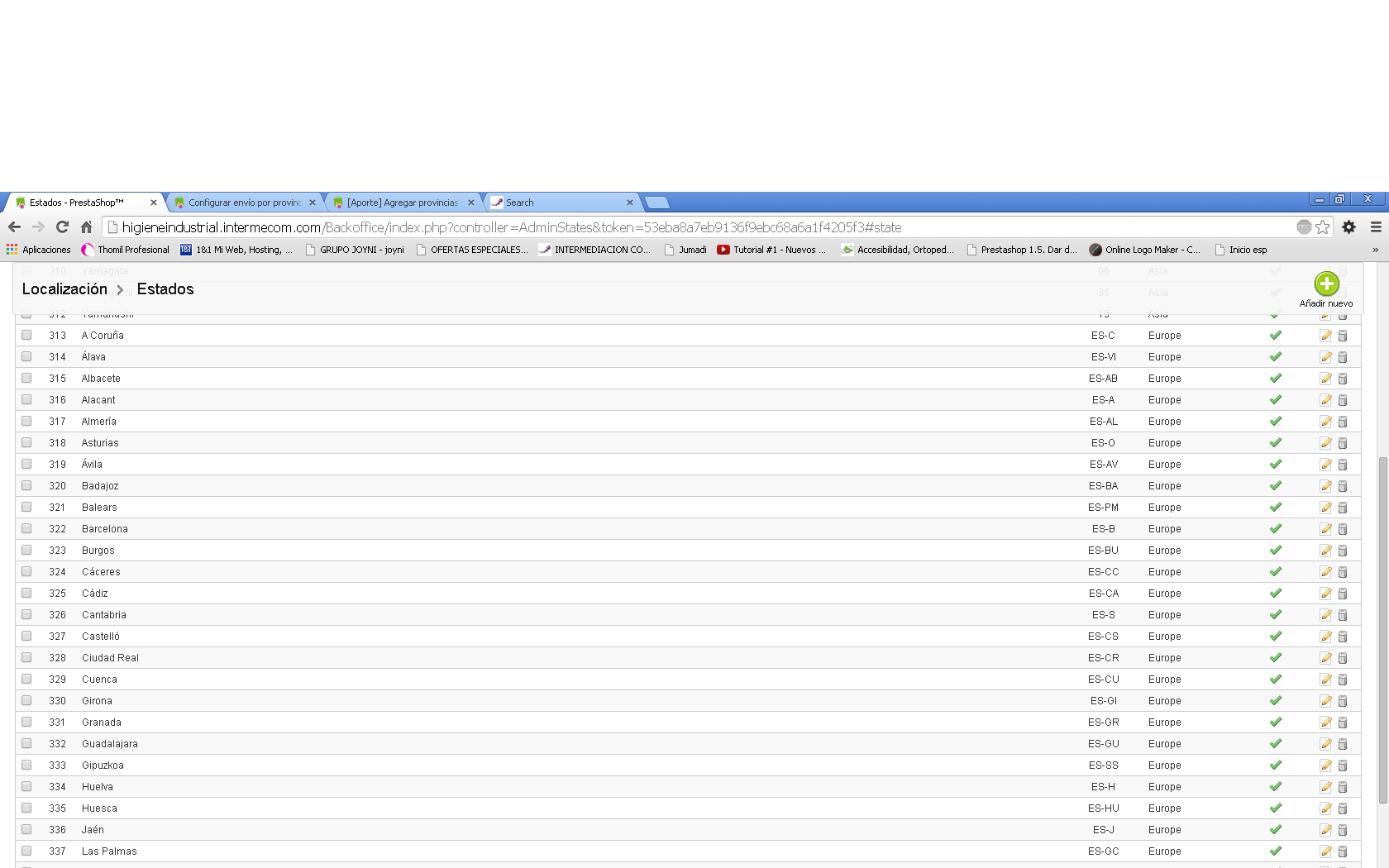
Task: Open the Online Logo Maker bookmark
Action: pos(1145,250)
